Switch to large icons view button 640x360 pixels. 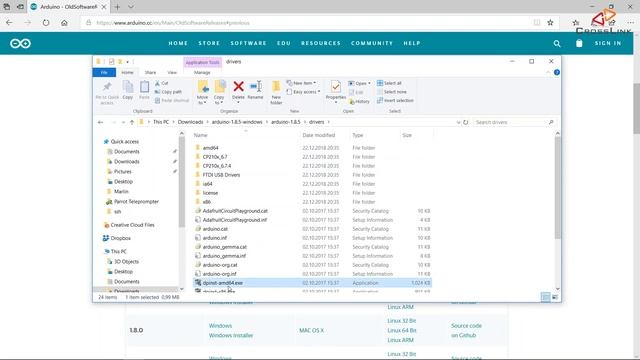pyautogui.click(x=555, y=297)
